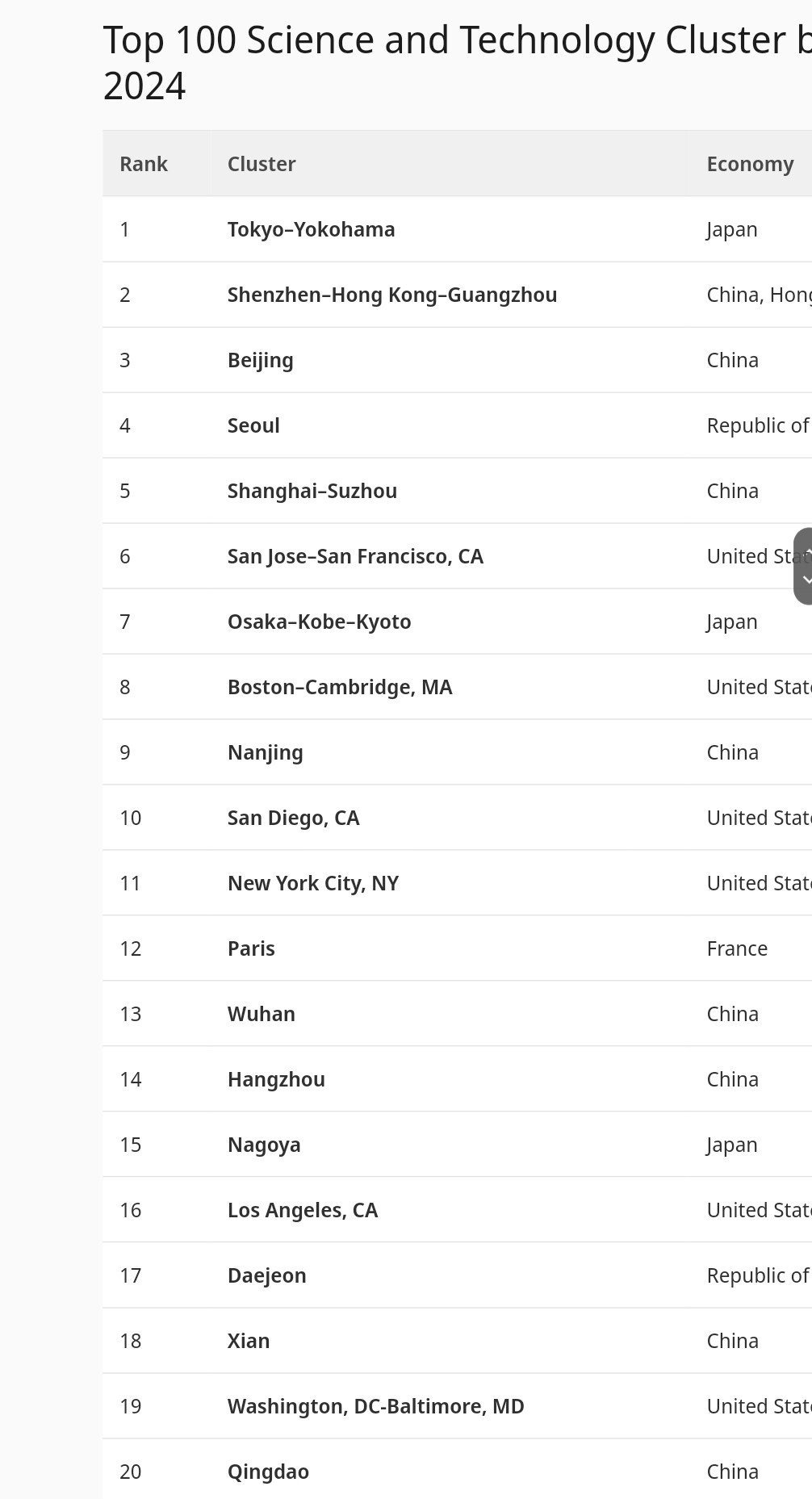Select San Jose–San Francisco, CA cluster
Viewport: 812px width, 1499px height.
(355, 556)
